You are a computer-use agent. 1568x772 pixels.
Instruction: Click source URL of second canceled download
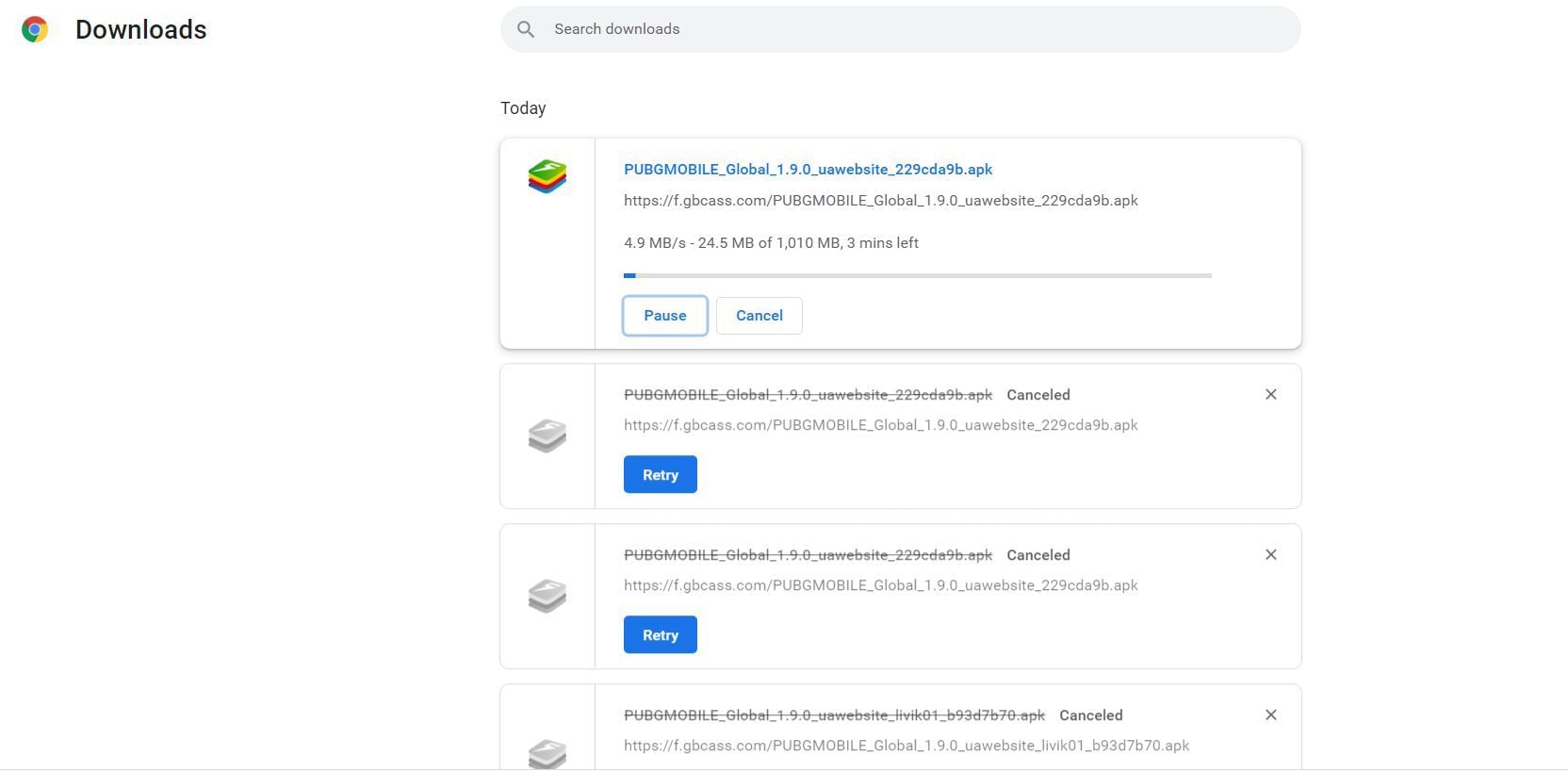tap(880, 585)
